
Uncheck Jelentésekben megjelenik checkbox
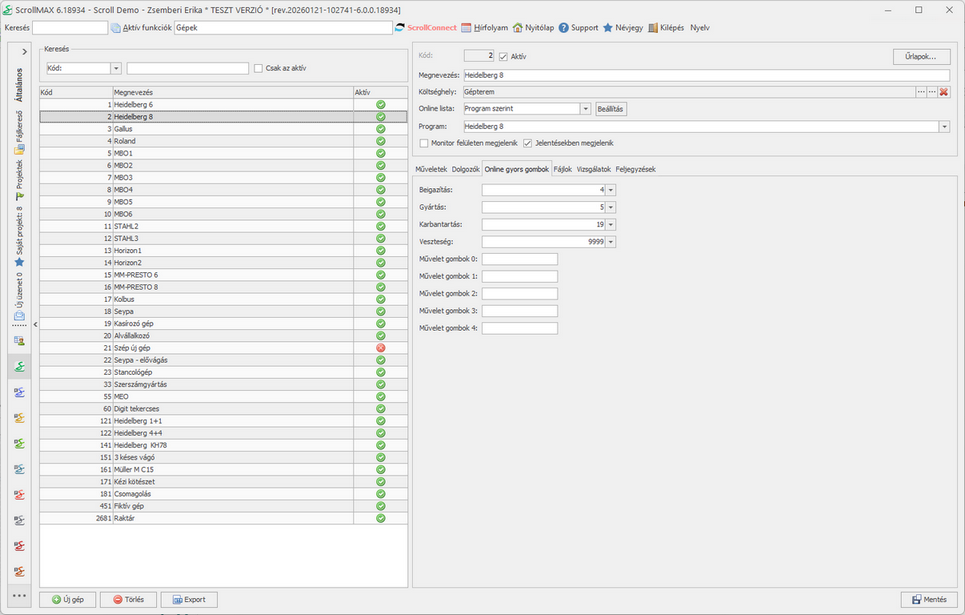click(x=528, y=143)
